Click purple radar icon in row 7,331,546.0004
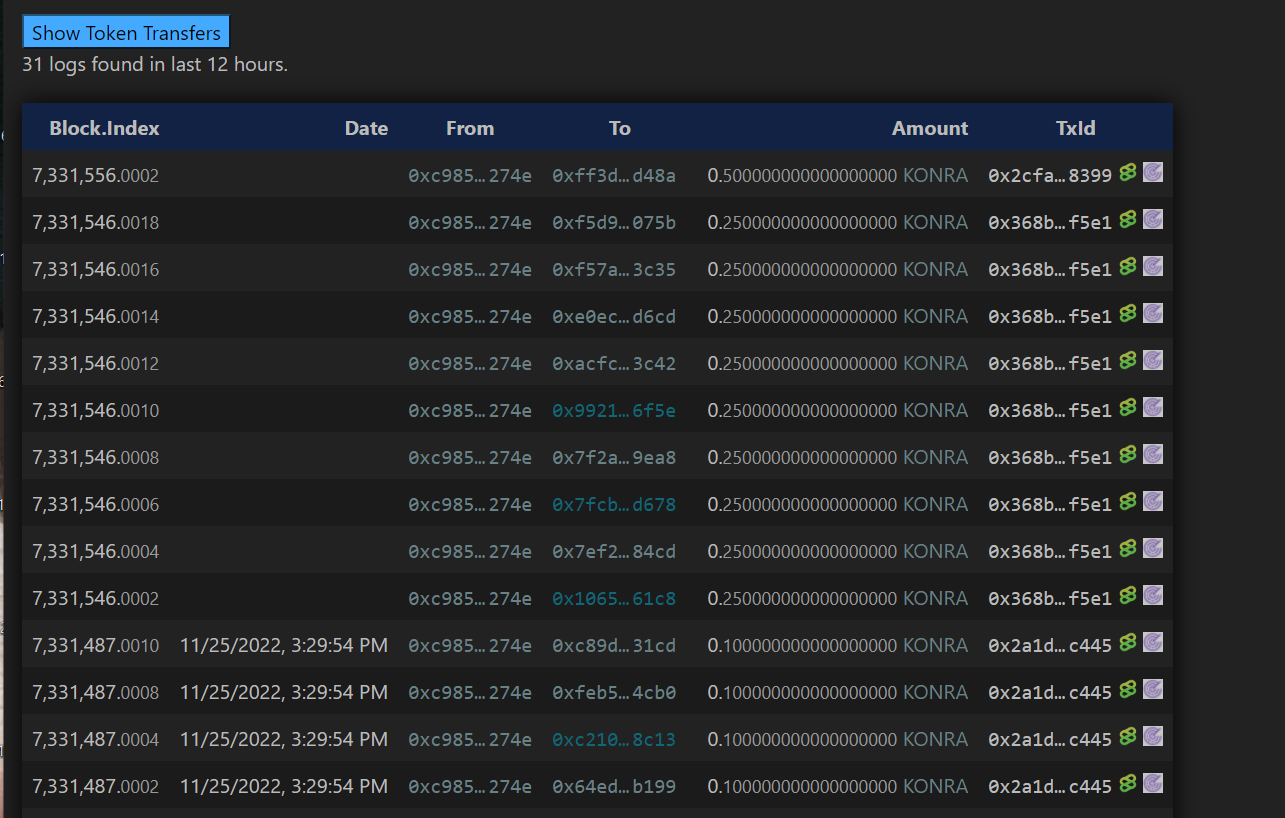This screenshot has height=818, width=1285. [1153, 548]
